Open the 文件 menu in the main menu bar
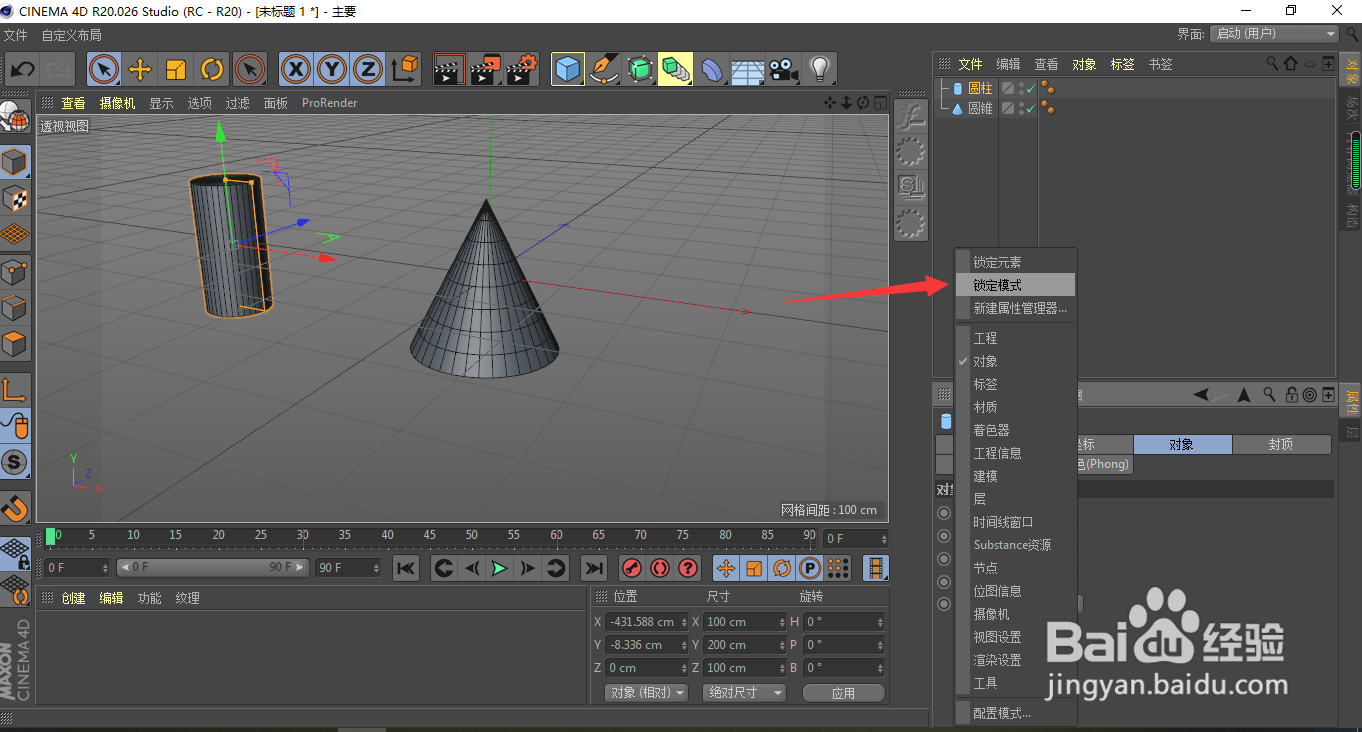The image size is (1362, 732). click(x=15, y=35)
